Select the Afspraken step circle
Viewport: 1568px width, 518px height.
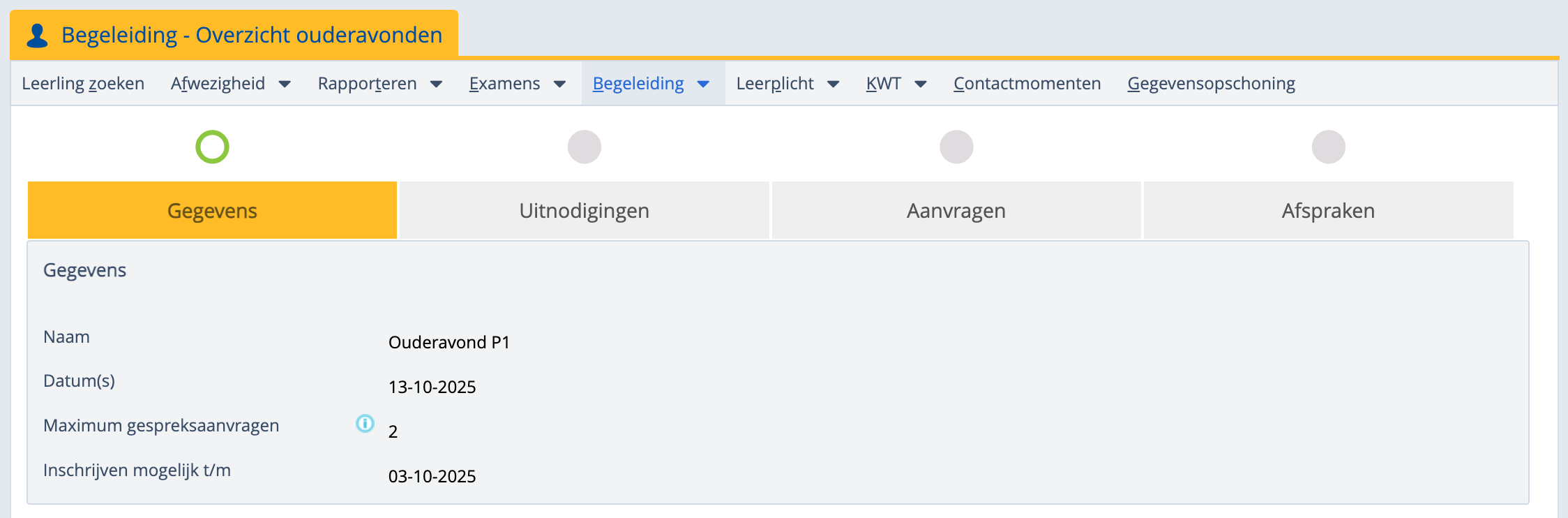click(1328, 147)
